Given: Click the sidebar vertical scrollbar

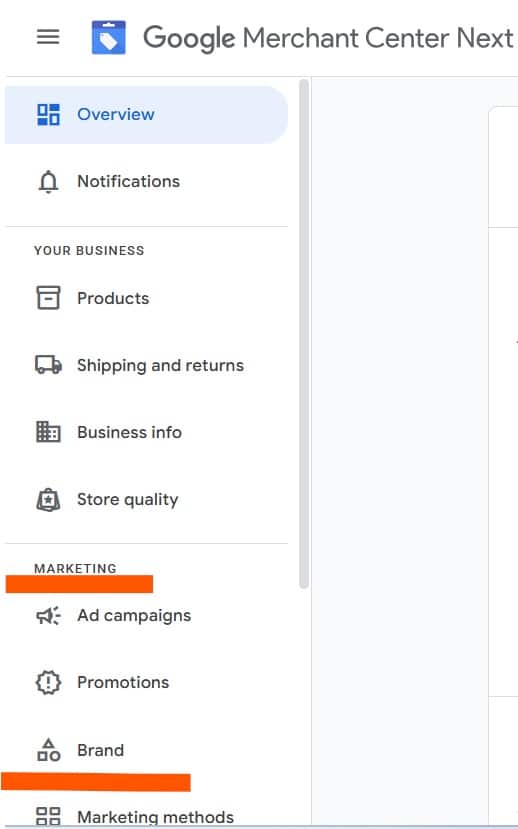Looking at the screenshot, I should coord(303,333).
